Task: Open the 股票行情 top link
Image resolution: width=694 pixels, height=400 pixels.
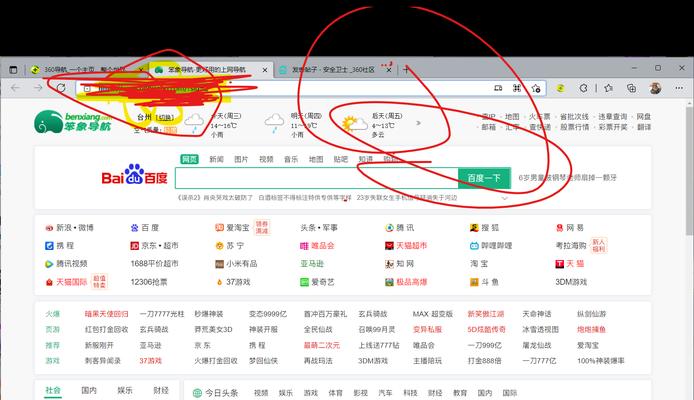Action: 575,127
